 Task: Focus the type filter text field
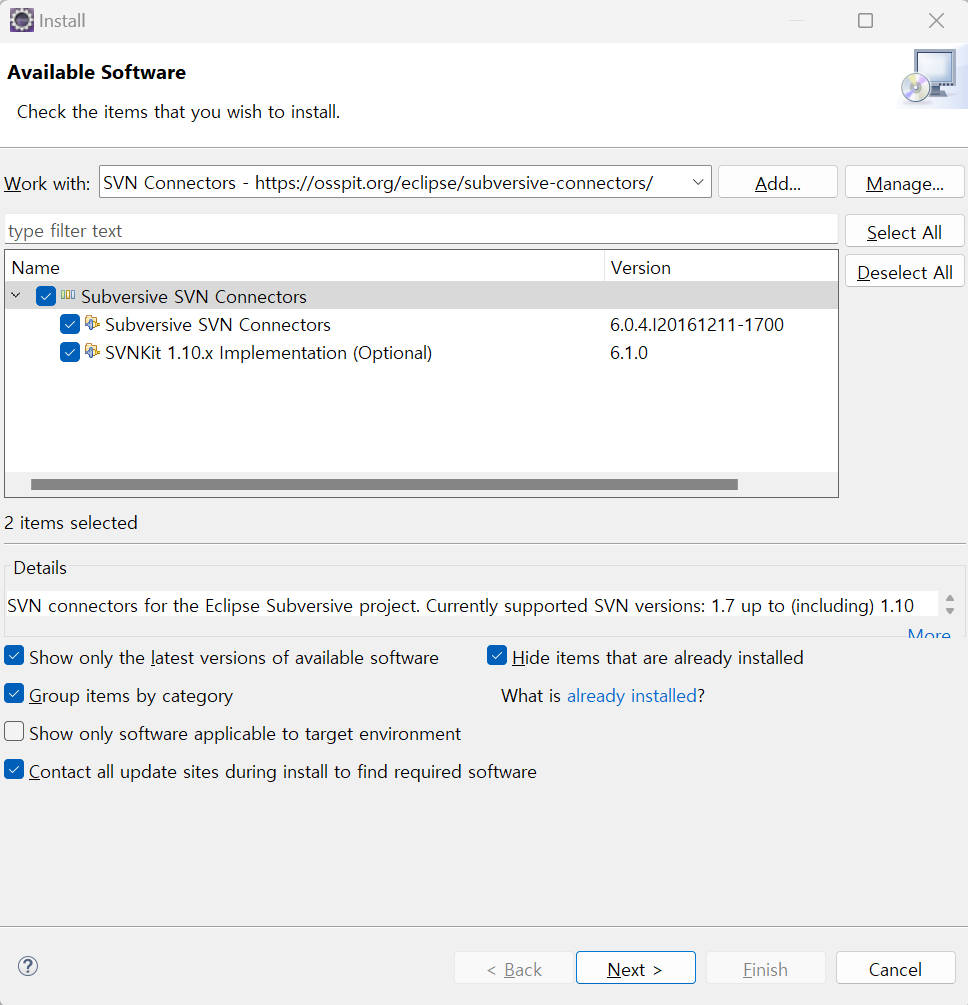point(420,230)
